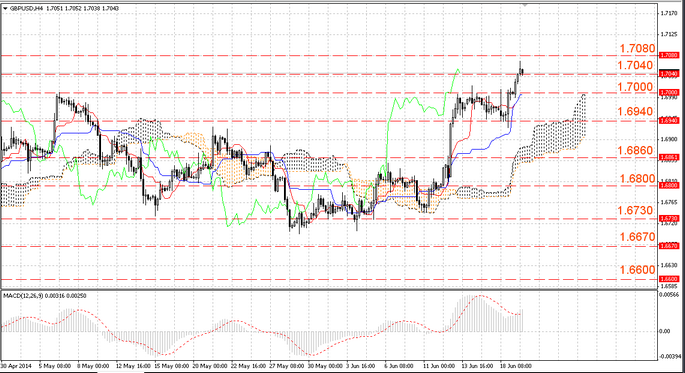Select the red 1.6670 axis price tag

pyautogui.click(x=669, y=246)
